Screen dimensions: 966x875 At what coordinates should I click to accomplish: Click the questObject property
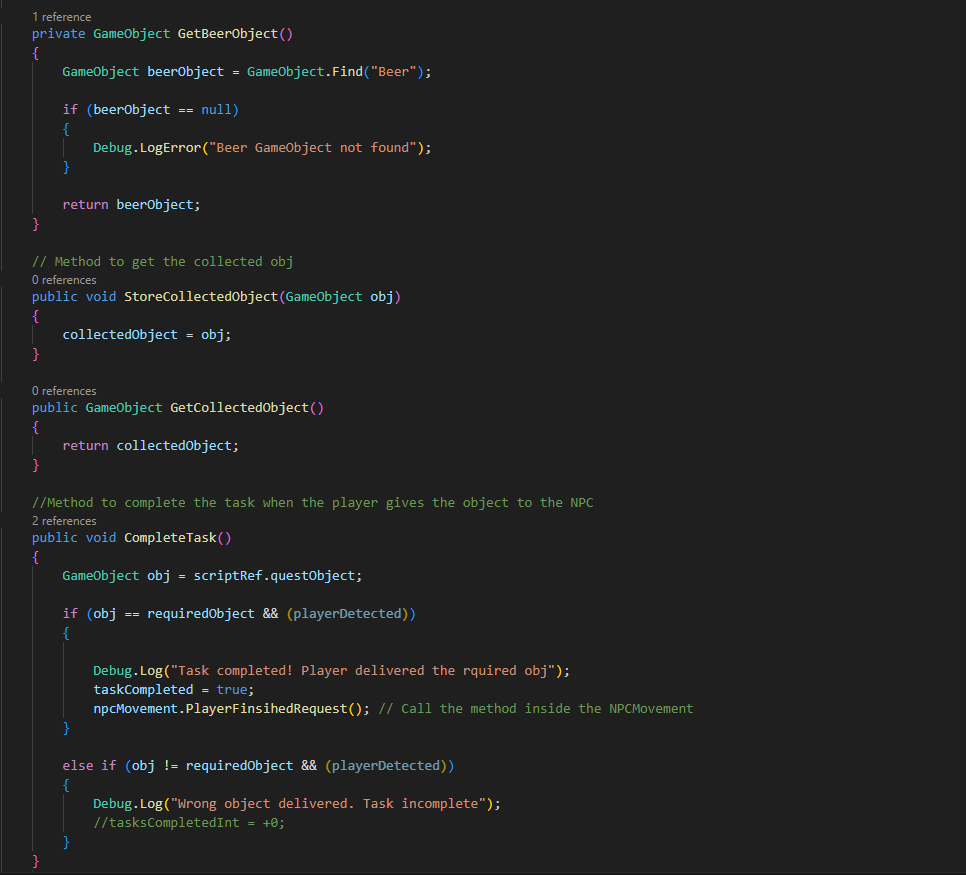pyautogui.click(x=313, y=576)
